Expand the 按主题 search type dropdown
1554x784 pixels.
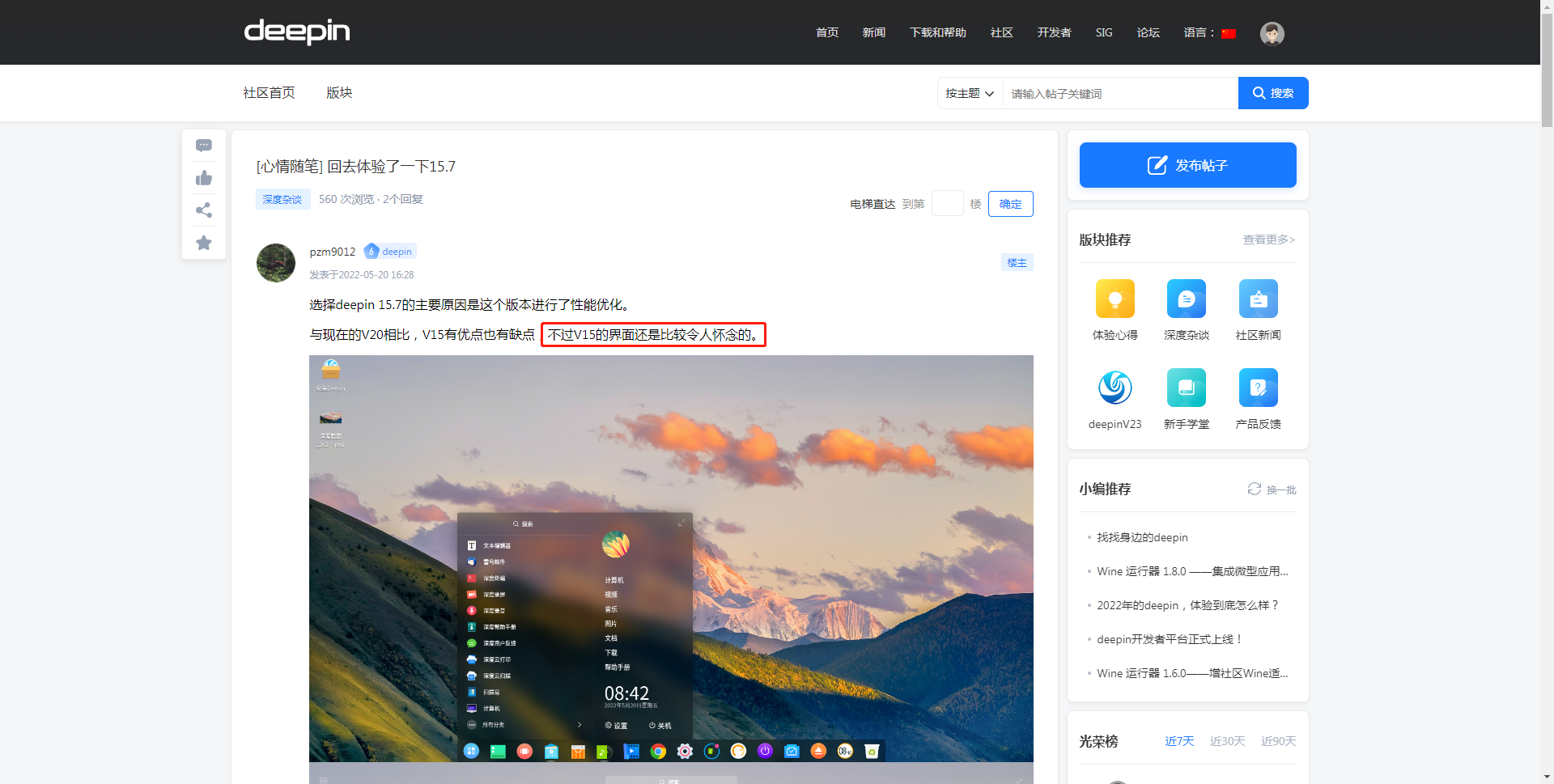point(970,94)
